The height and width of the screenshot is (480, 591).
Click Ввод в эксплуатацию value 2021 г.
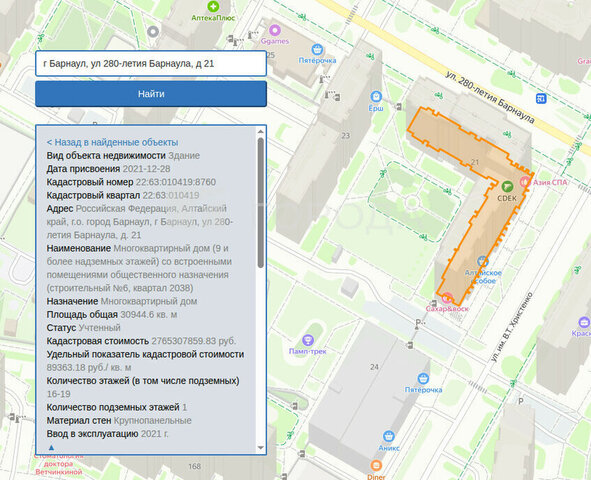[155, 434]
